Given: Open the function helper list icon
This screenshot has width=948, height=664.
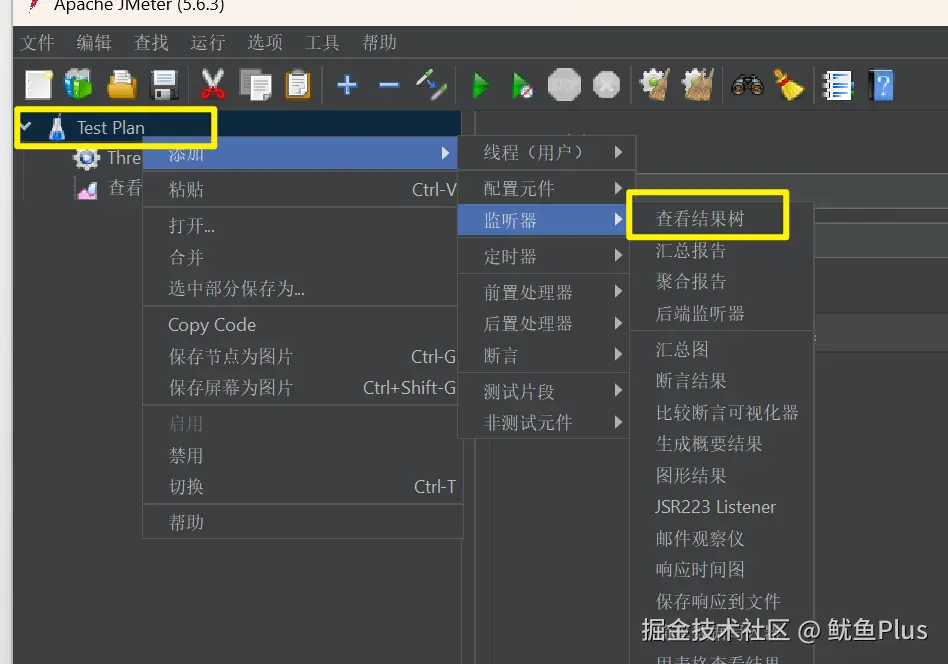Looking at the screenshot, I should point(838,85).
